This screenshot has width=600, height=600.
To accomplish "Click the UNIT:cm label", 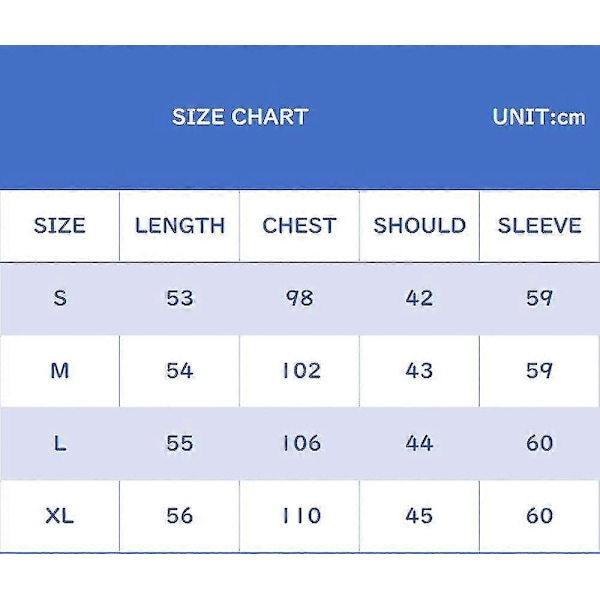I will pyautogui.click(x=539, y=117).
